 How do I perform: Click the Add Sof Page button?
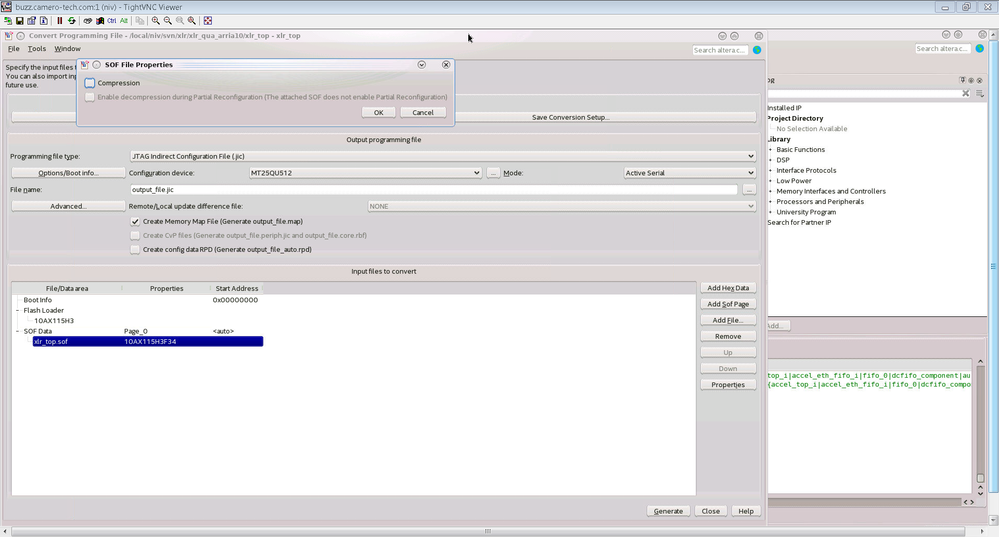(728, 304)
